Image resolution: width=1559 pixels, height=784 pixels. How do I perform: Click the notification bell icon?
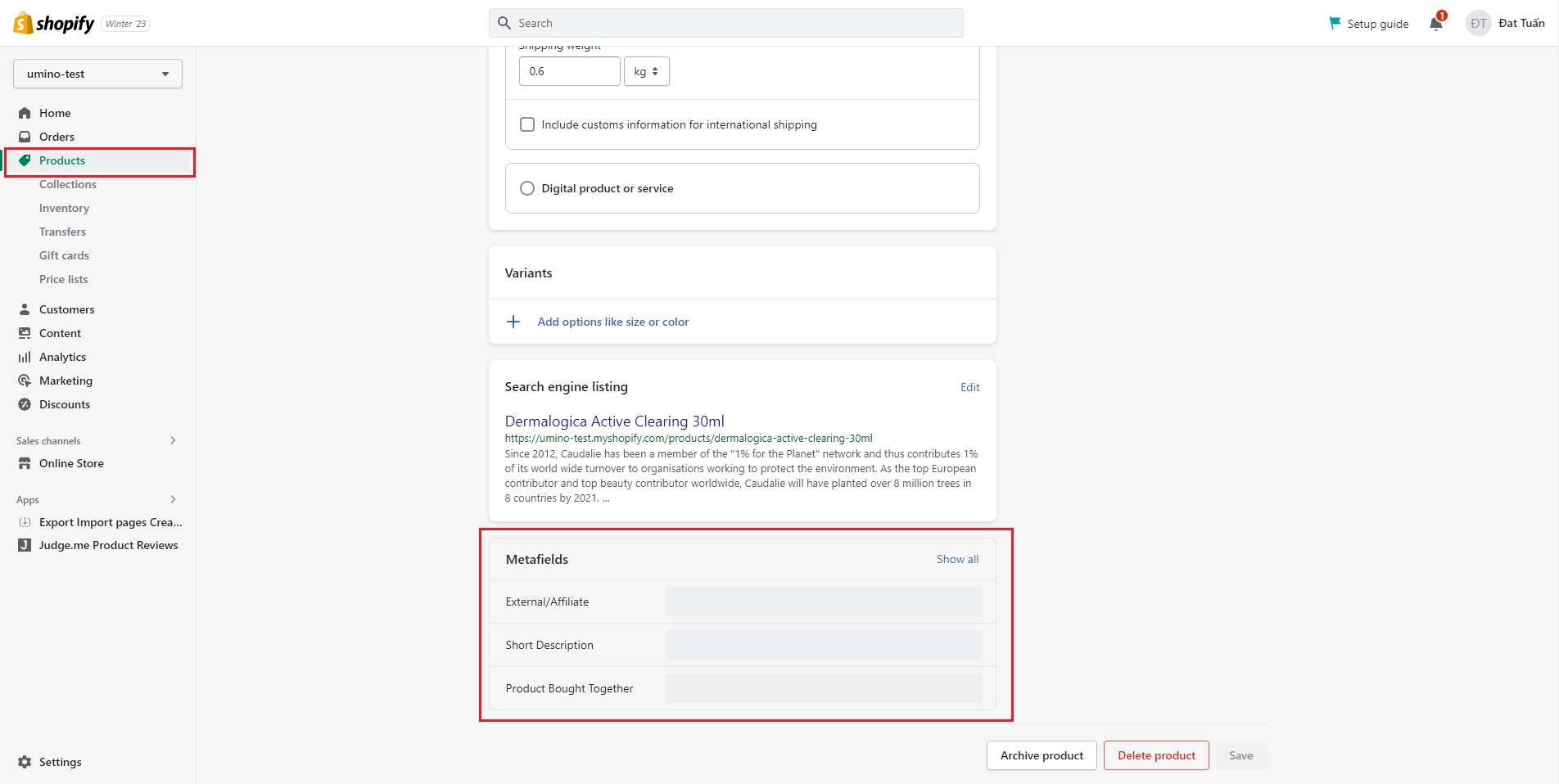(x=1436, y=23)
